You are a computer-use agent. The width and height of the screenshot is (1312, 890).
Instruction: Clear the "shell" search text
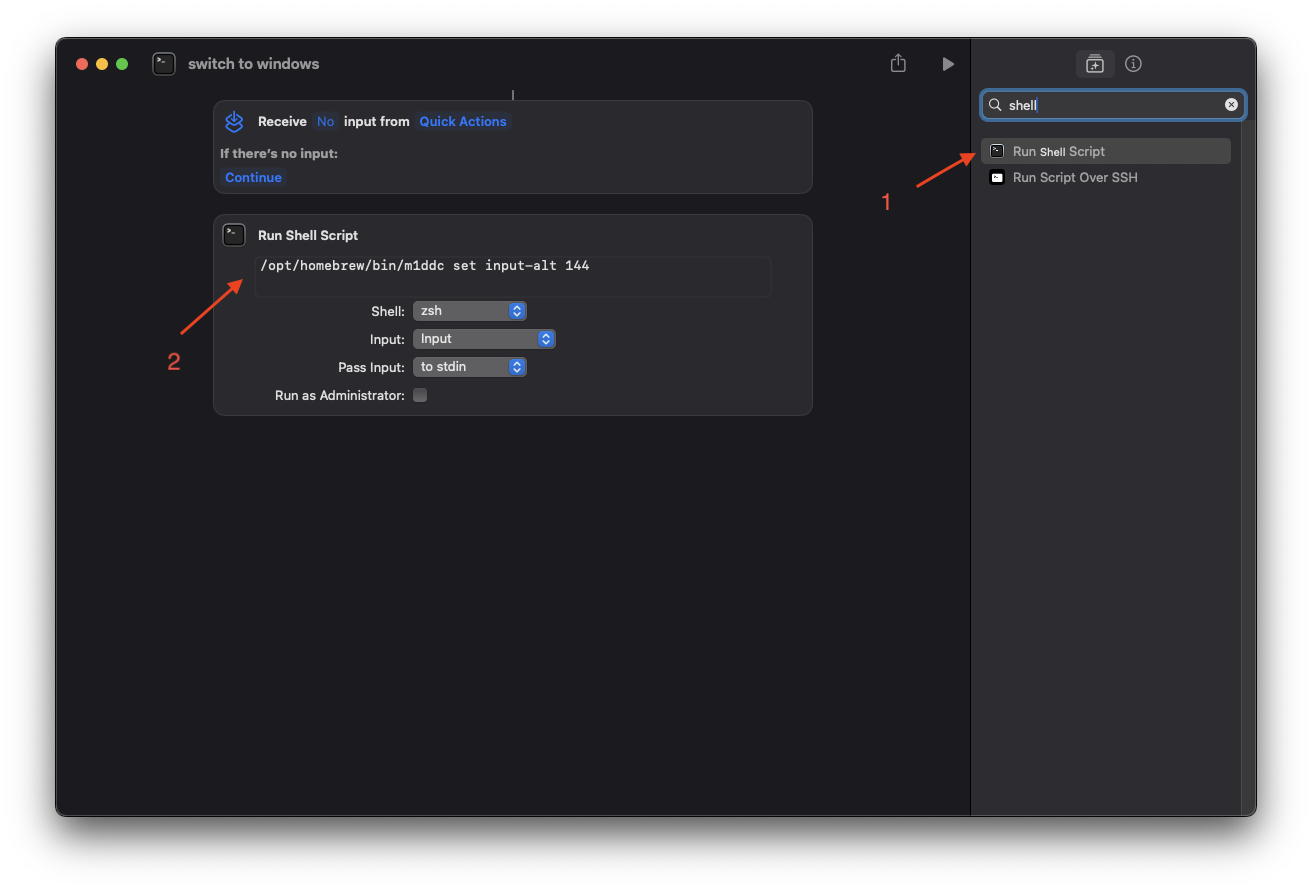[1231, 105]
